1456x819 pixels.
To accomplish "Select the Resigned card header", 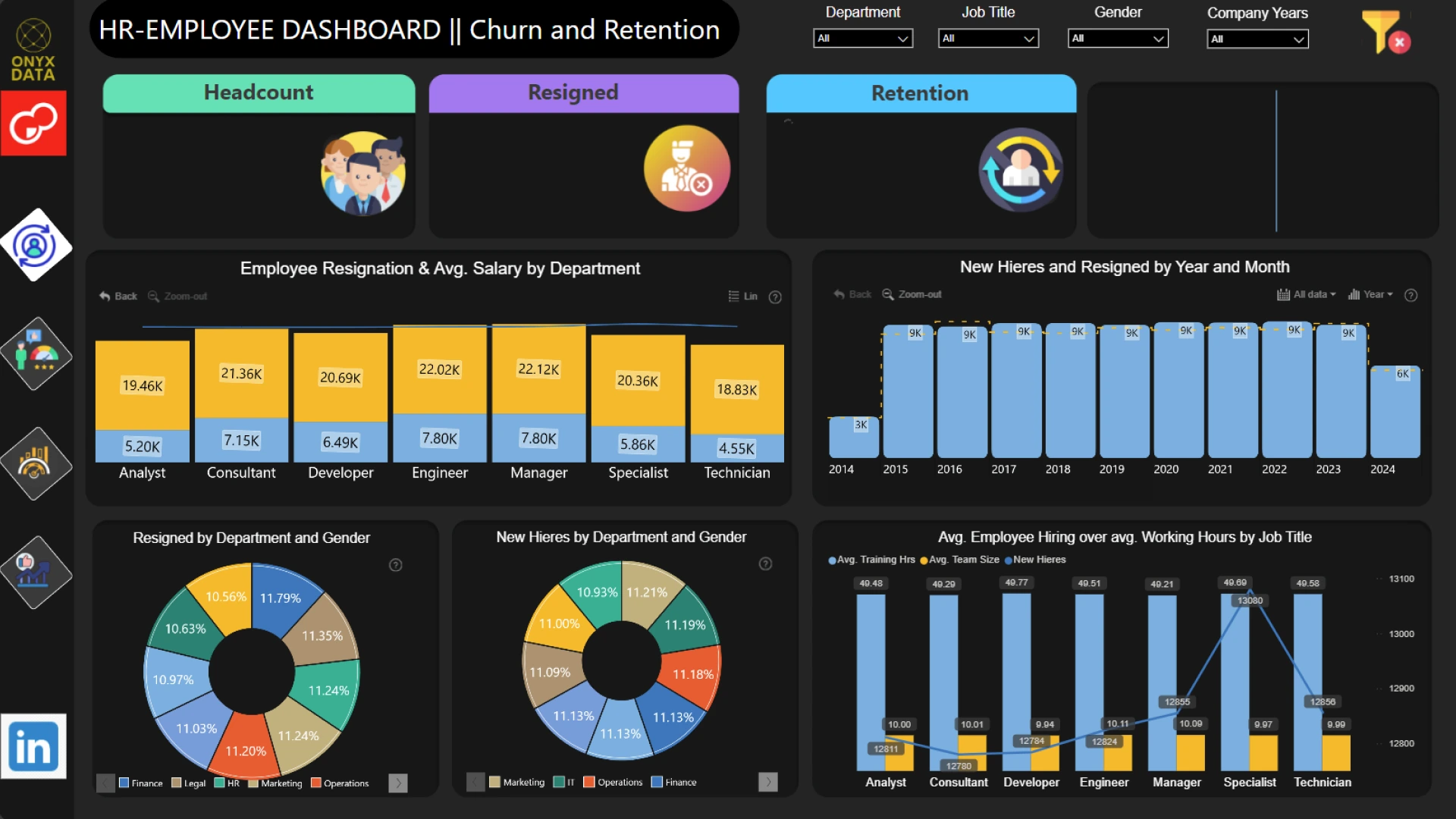I will click(584, 93).
